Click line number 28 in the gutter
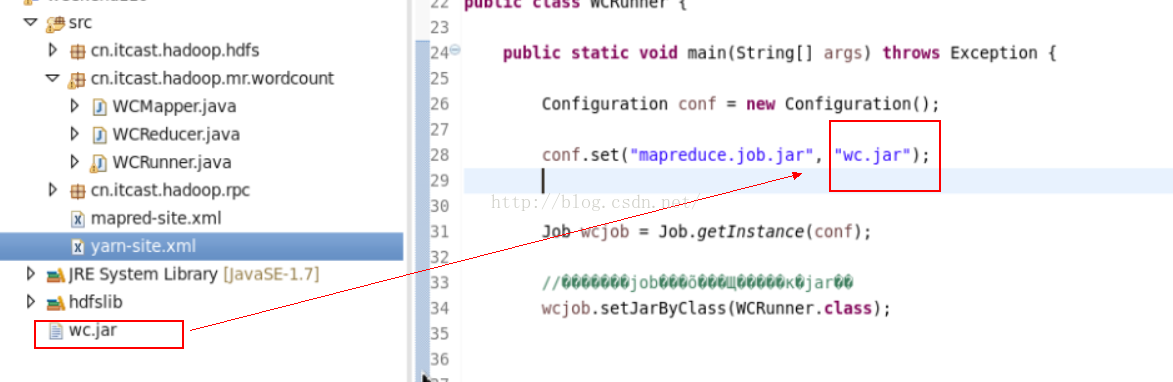This screenshot has width=1173, height=382. click(439, 155)
